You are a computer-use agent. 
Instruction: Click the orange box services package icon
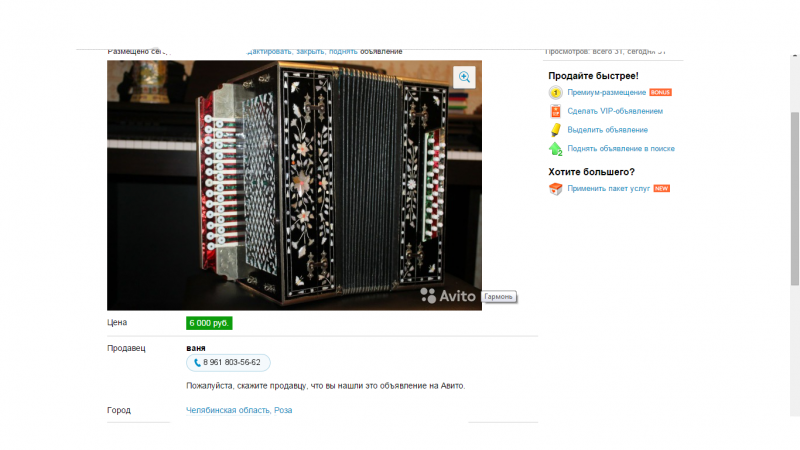coord(556,189)
